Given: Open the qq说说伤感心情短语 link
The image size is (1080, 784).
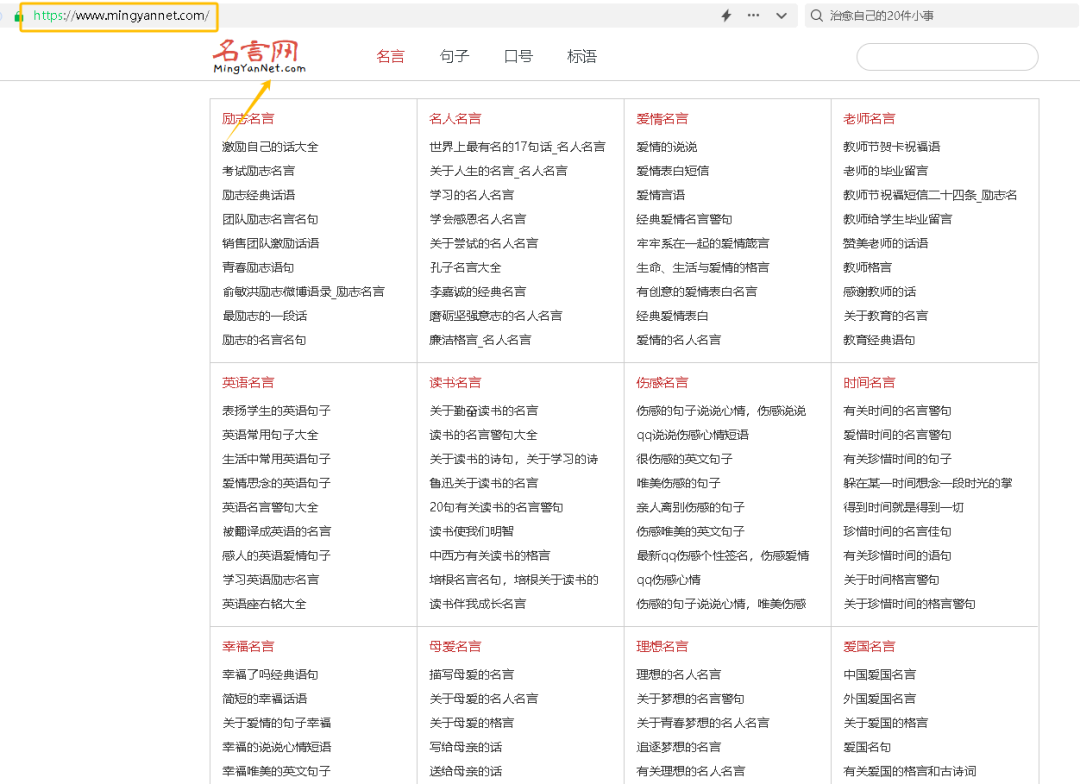Looking at the screenshot, I should [x=693, y=435].
